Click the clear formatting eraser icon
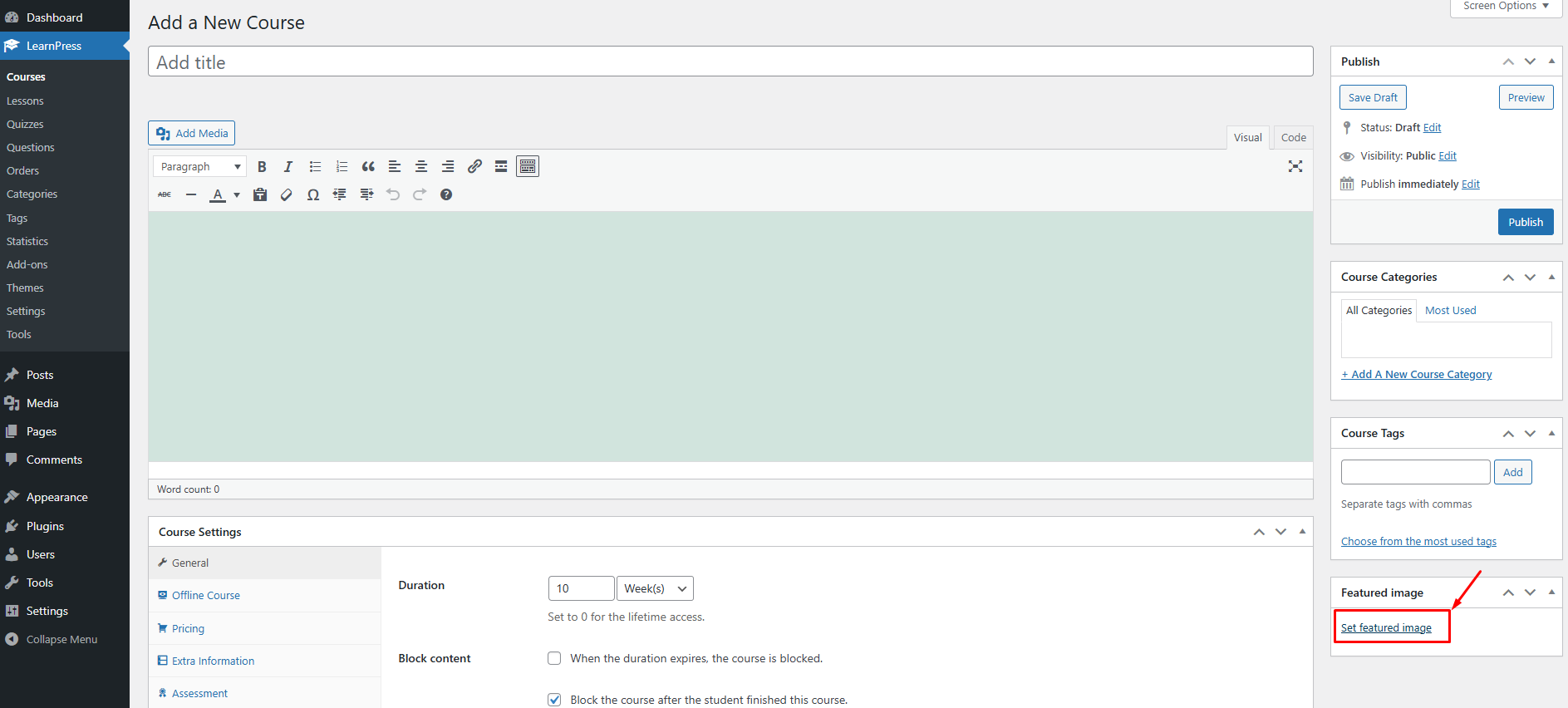 (x=287, y=194)
